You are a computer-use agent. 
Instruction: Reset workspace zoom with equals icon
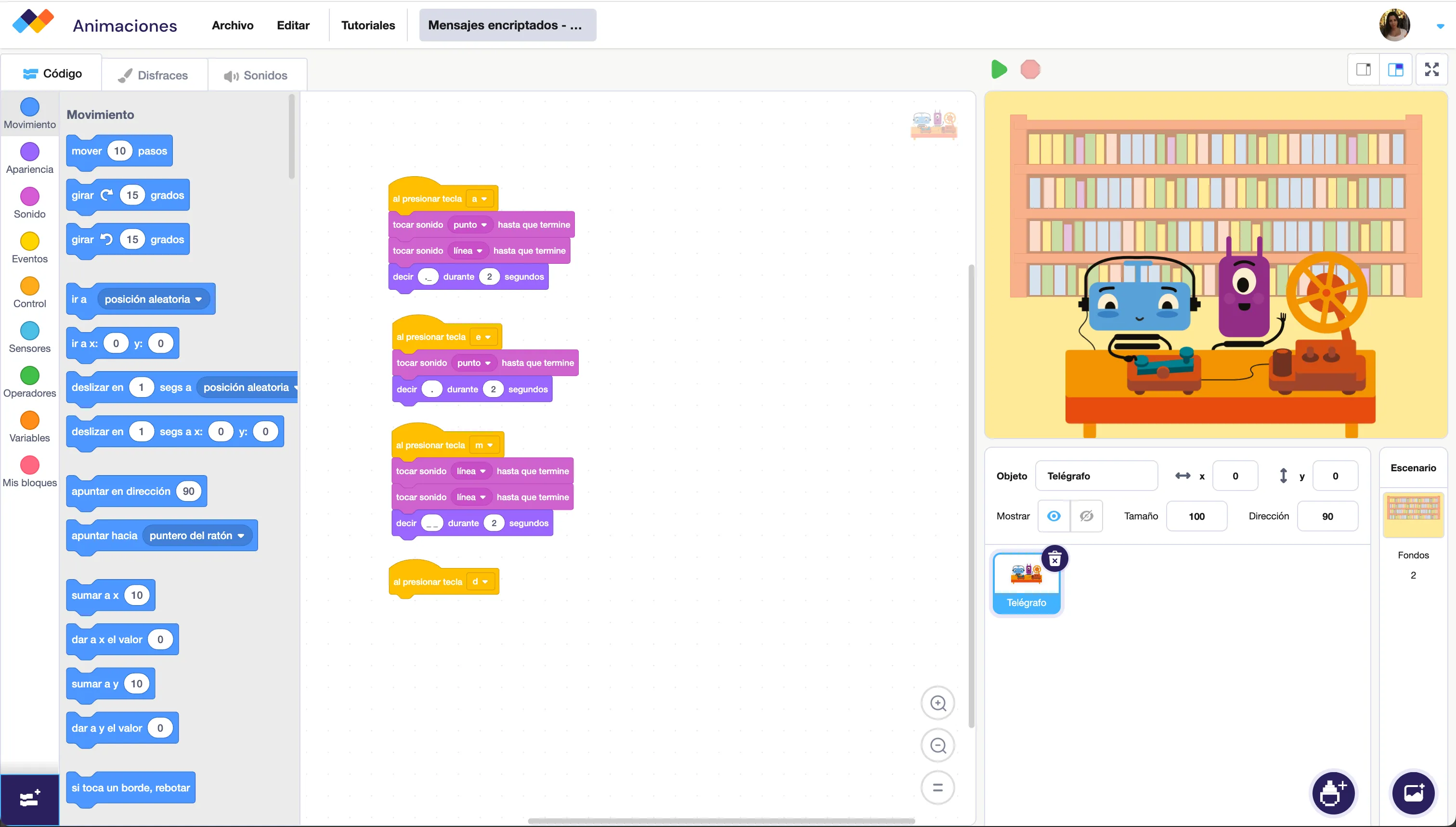[x=937, y=787]
